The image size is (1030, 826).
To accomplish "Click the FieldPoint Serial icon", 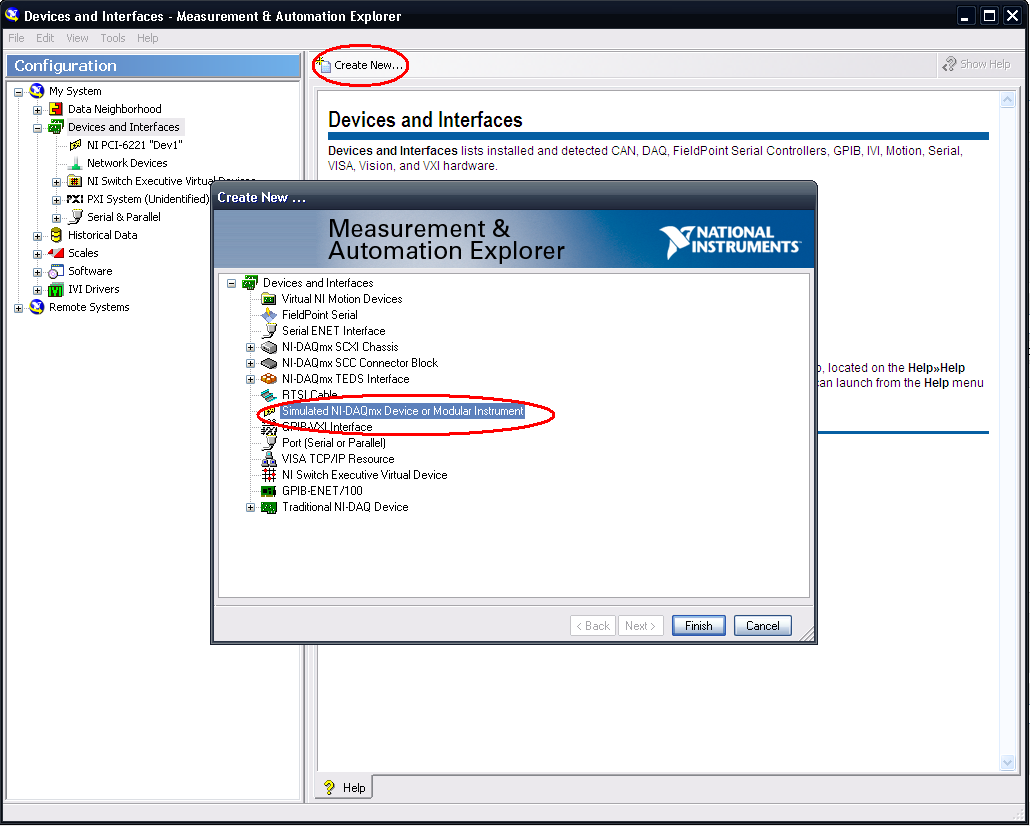I will (x=269, y=315).
